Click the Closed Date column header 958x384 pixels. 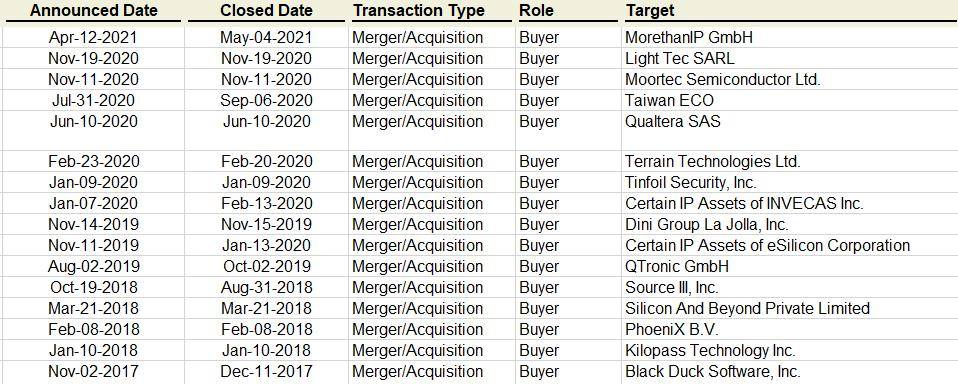(266, 10)
